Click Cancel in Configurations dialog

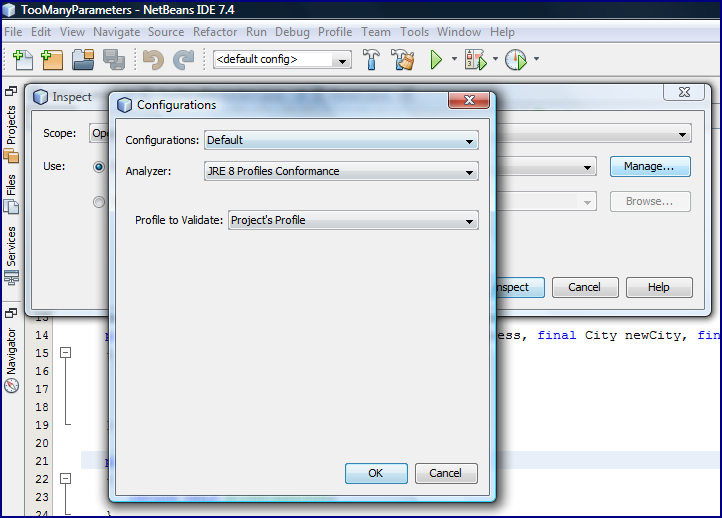(446, 473)
